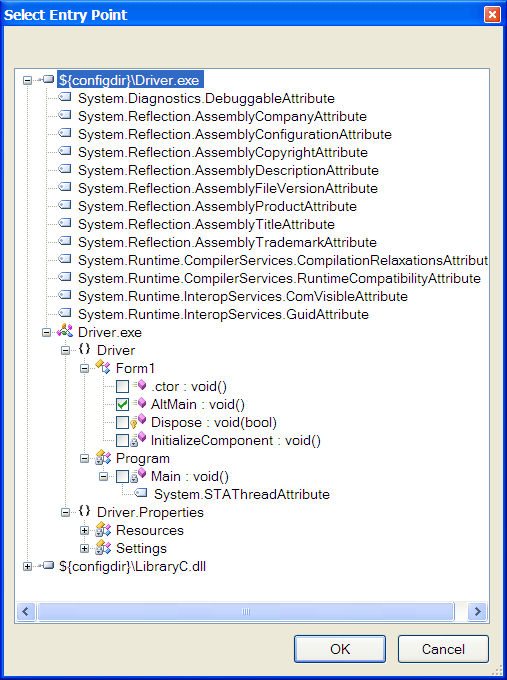Select the System.STAThreadAttribute label

tap(242, 494)
